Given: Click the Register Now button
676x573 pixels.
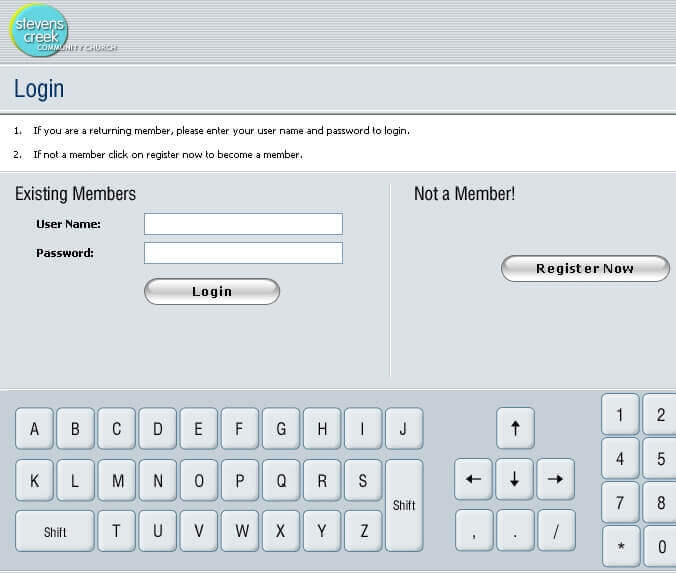Looking at the screenshot, I should click(x=585, y=268).
